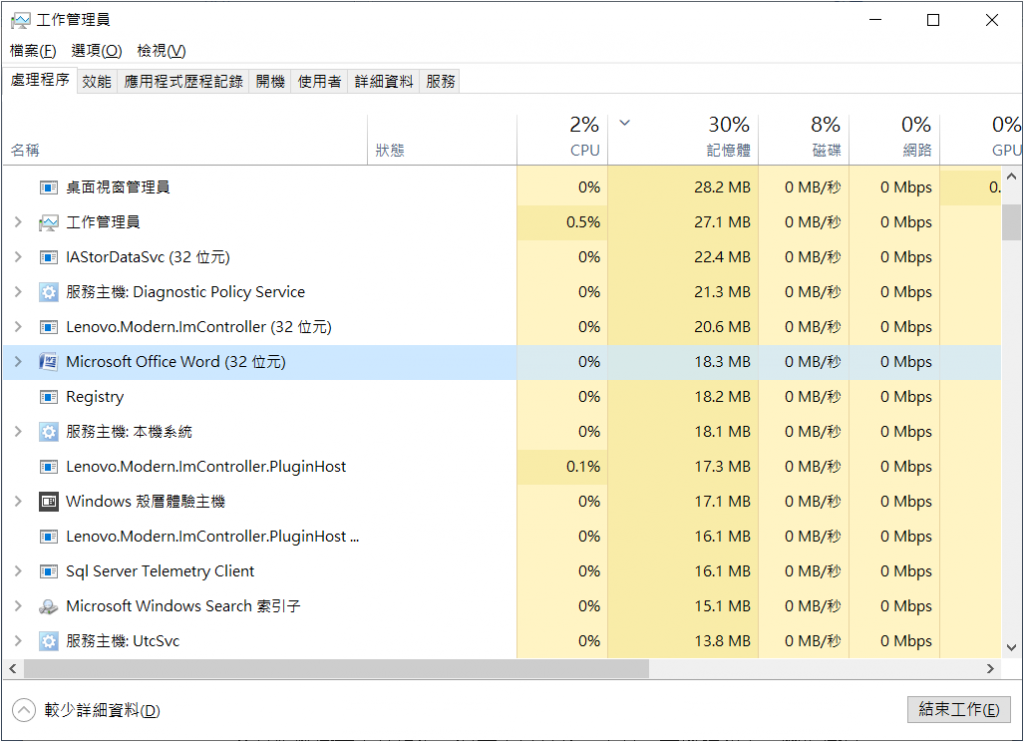1024x742 pixels.
Task: Expand the 工作管理員 process group
Action: 18,222
